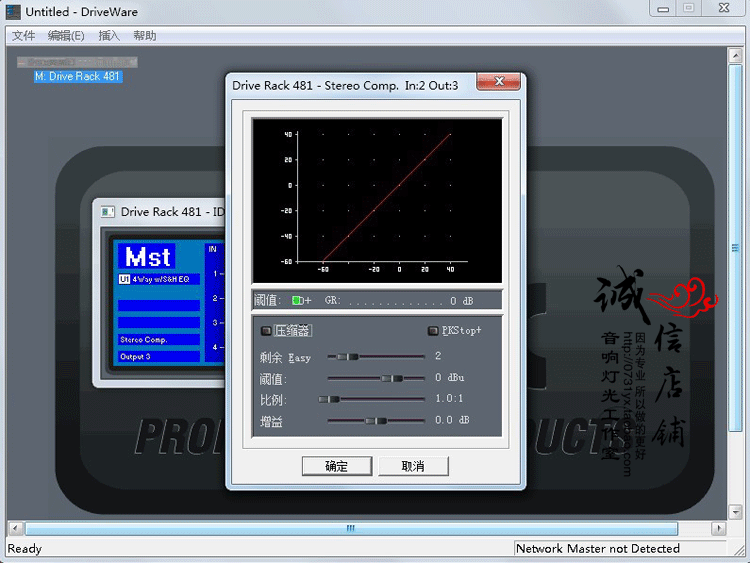Close the DriveWare main window
The height and width of the screenshot is (563, 750).
[x=724, y=9]
